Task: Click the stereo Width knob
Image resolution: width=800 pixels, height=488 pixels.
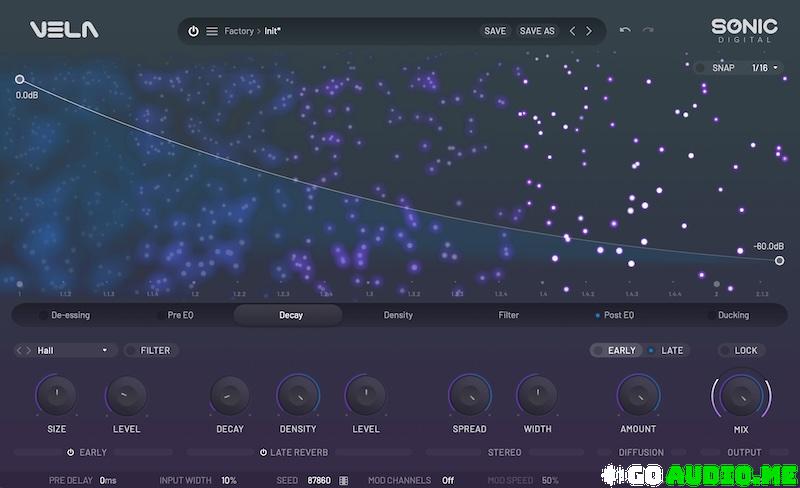Action: [x=537, y=395]
